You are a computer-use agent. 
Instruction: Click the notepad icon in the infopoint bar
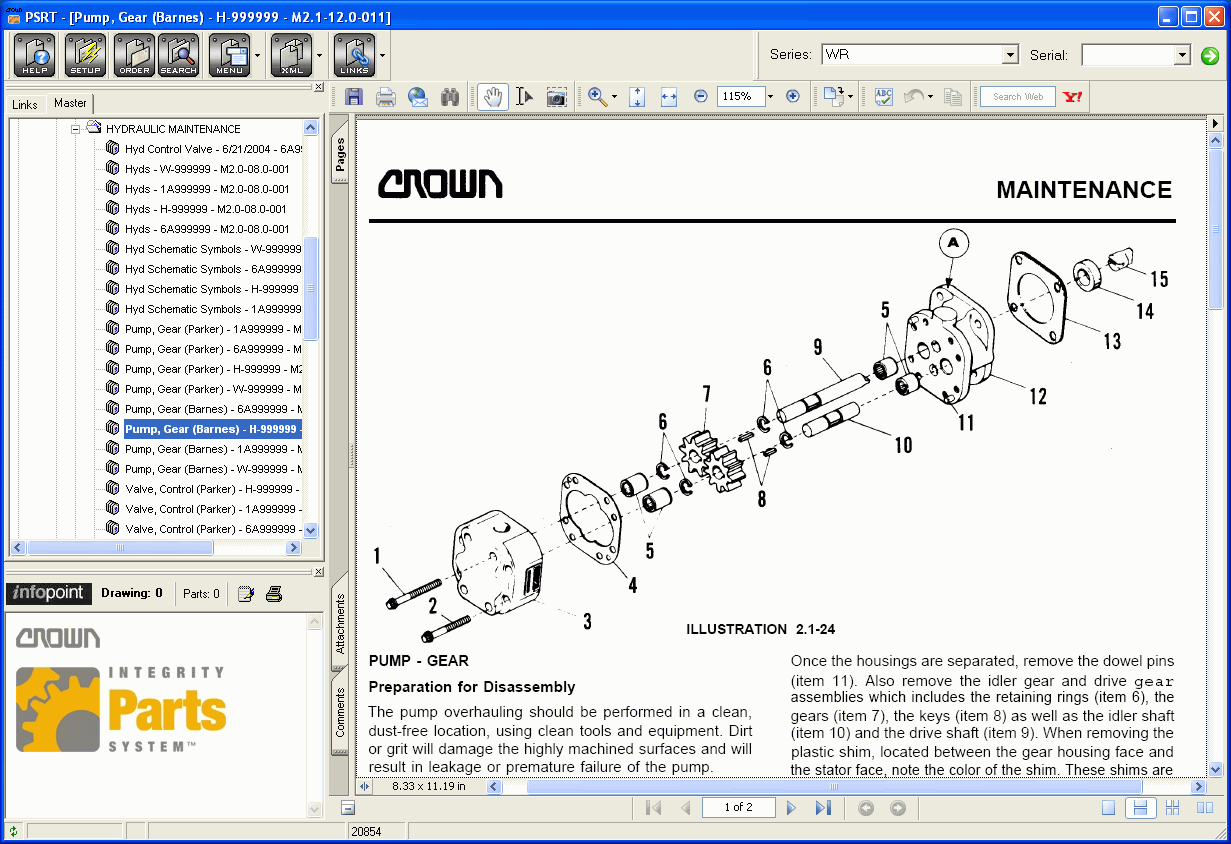click(x=246, y=594)
